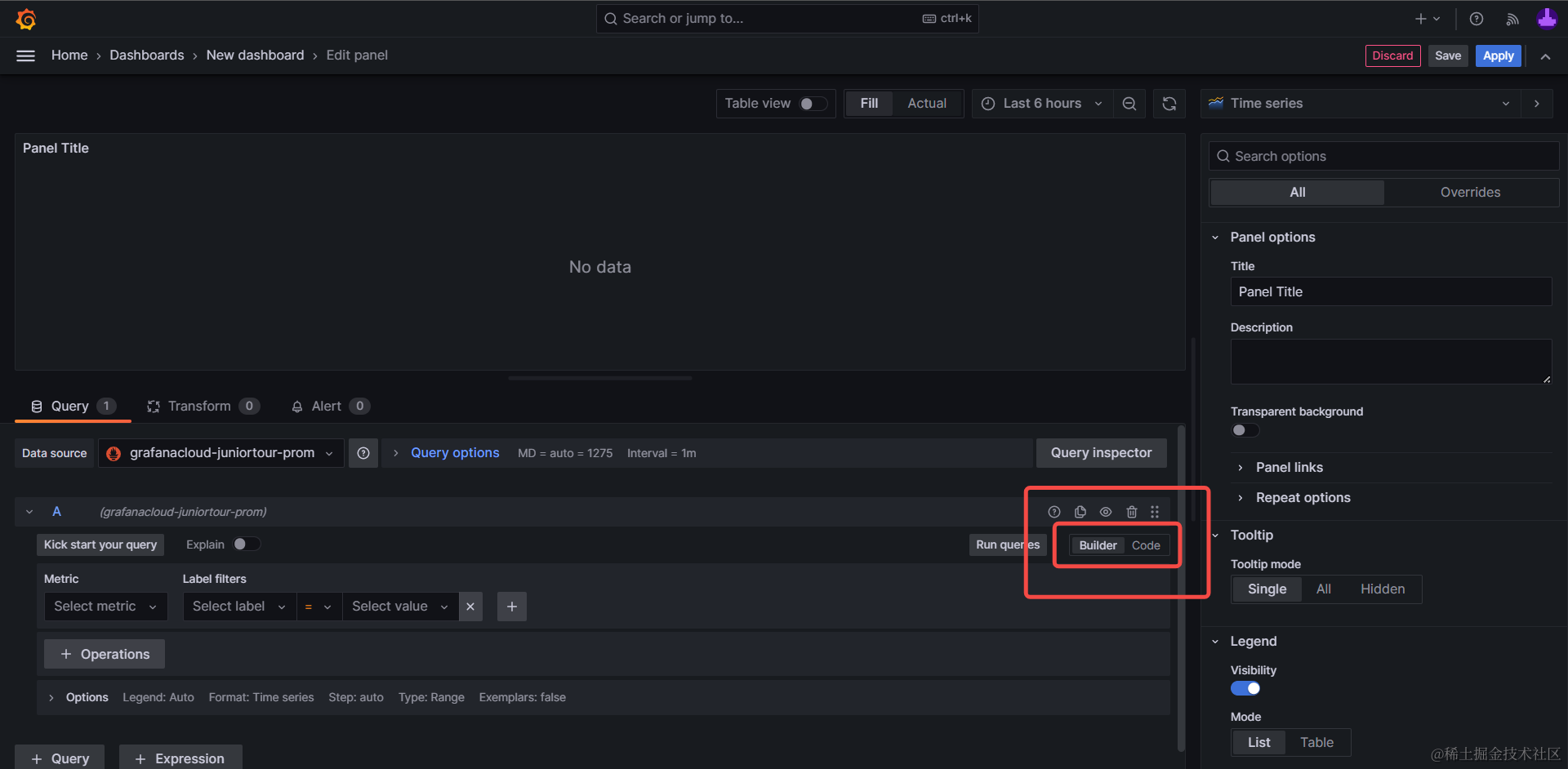Open the help question mark icon in top bar
This screenshot has height=769, width=1568.
[1477, 19]
